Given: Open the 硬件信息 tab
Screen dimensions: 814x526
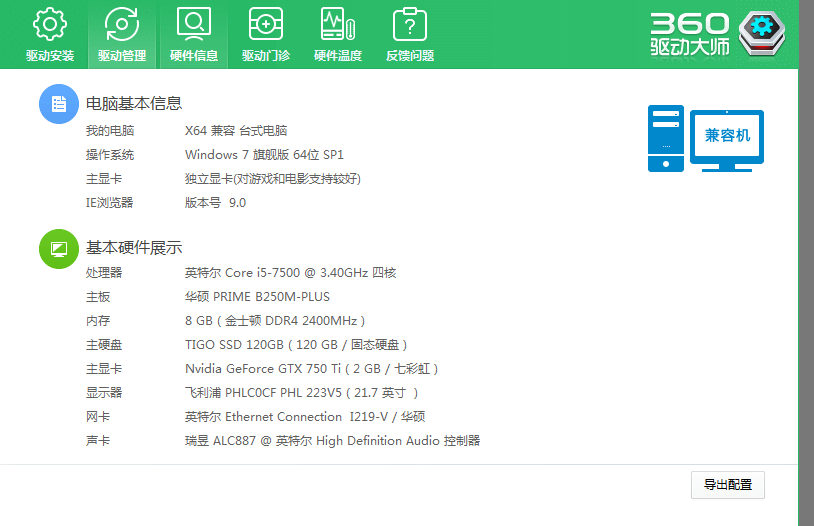Looking at the screenshot, I should (194, 34).
